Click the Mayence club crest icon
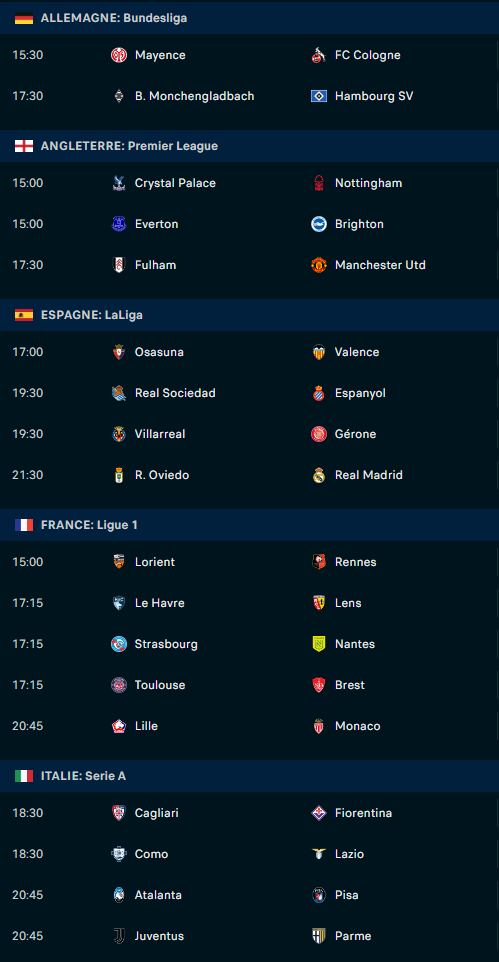499x962 pixels. (118, 55)
